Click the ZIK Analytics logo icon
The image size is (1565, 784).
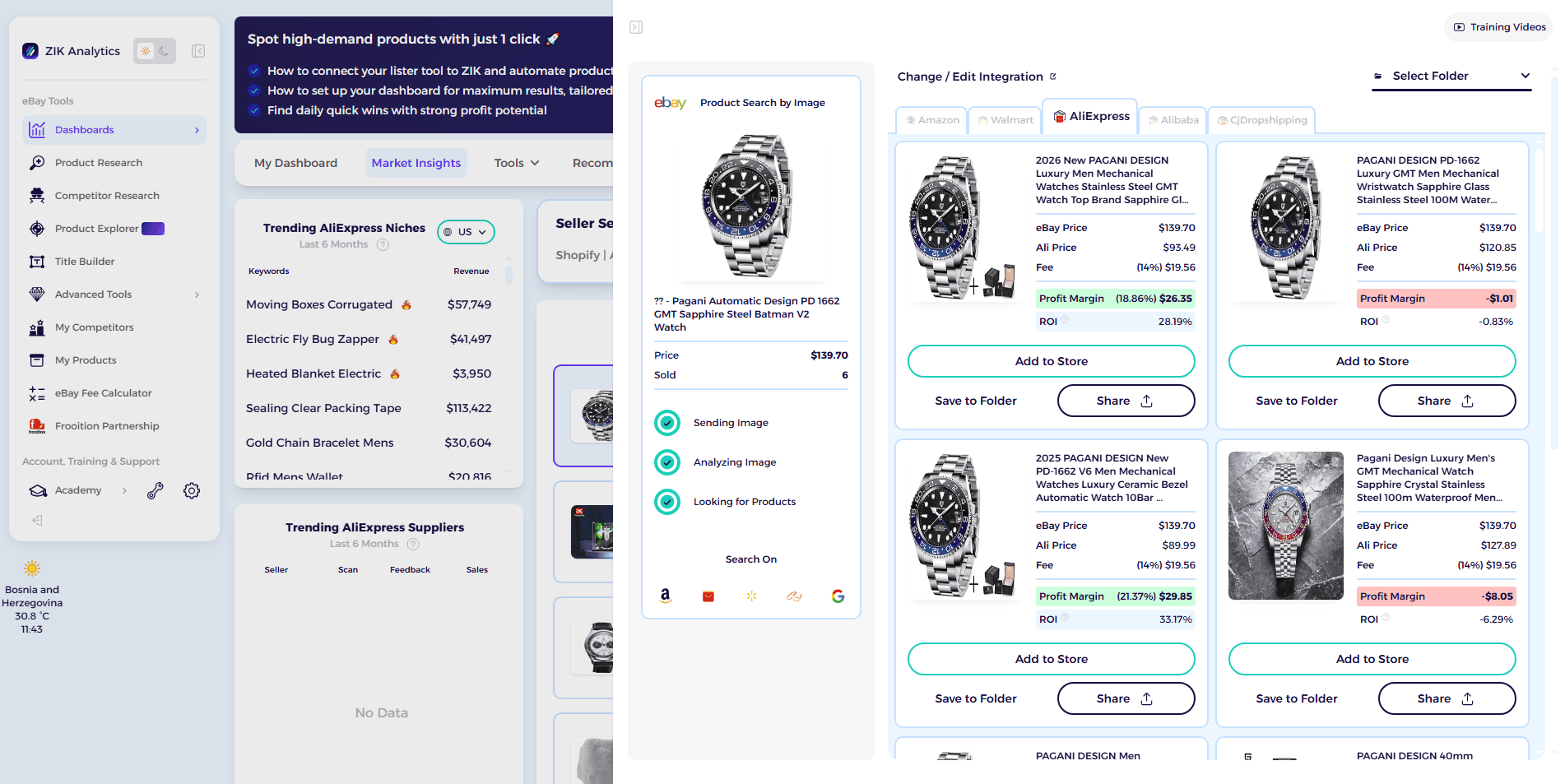point(30,51)
